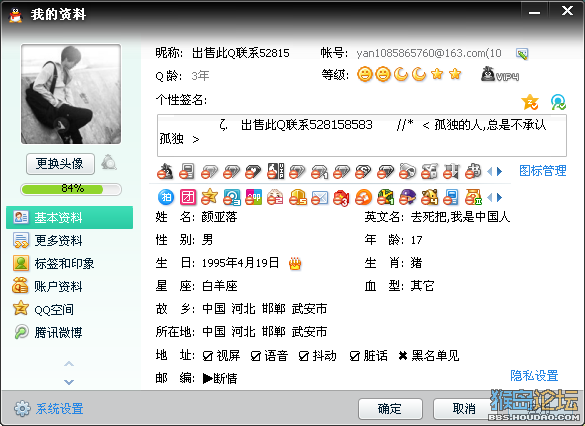Click the colorful app icon
585x426 pixels.
(x=253, y=197)
